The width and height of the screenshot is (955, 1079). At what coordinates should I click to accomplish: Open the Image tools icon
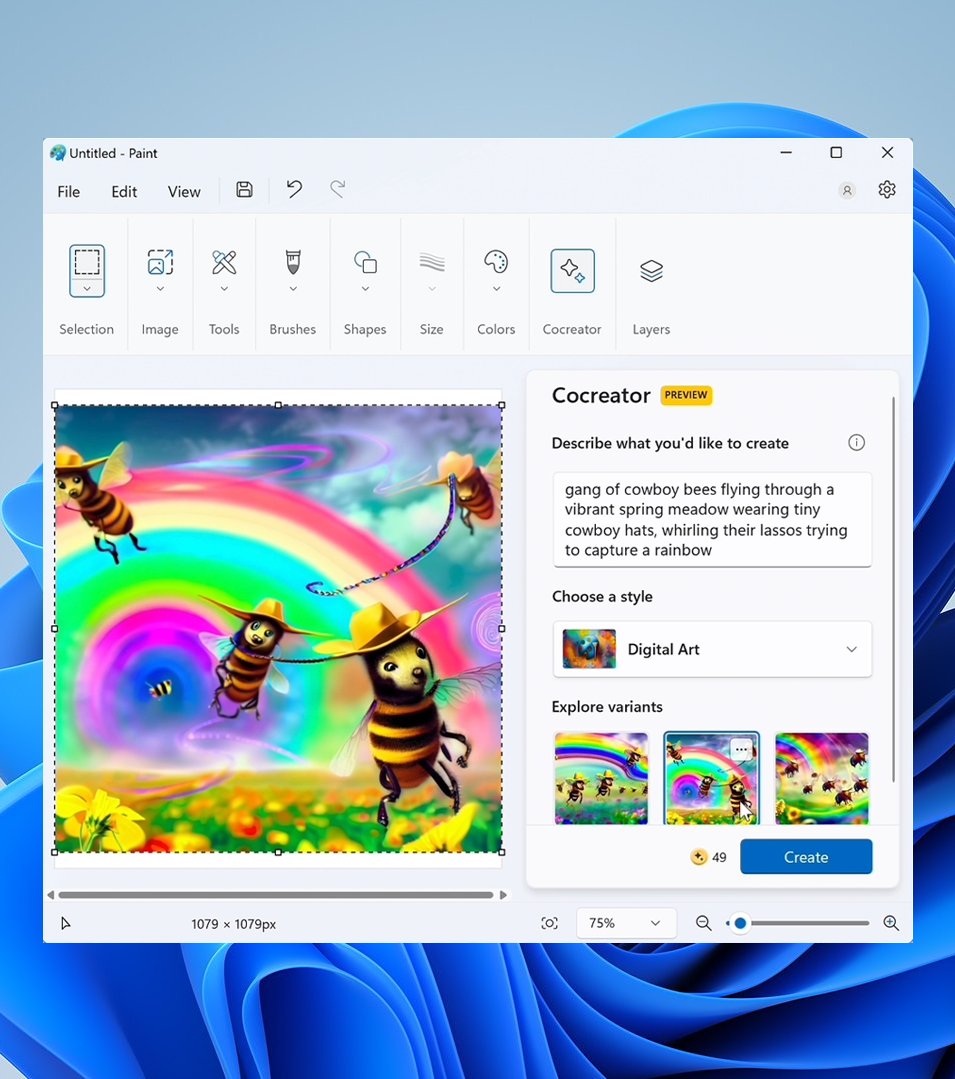pos(160,262)
